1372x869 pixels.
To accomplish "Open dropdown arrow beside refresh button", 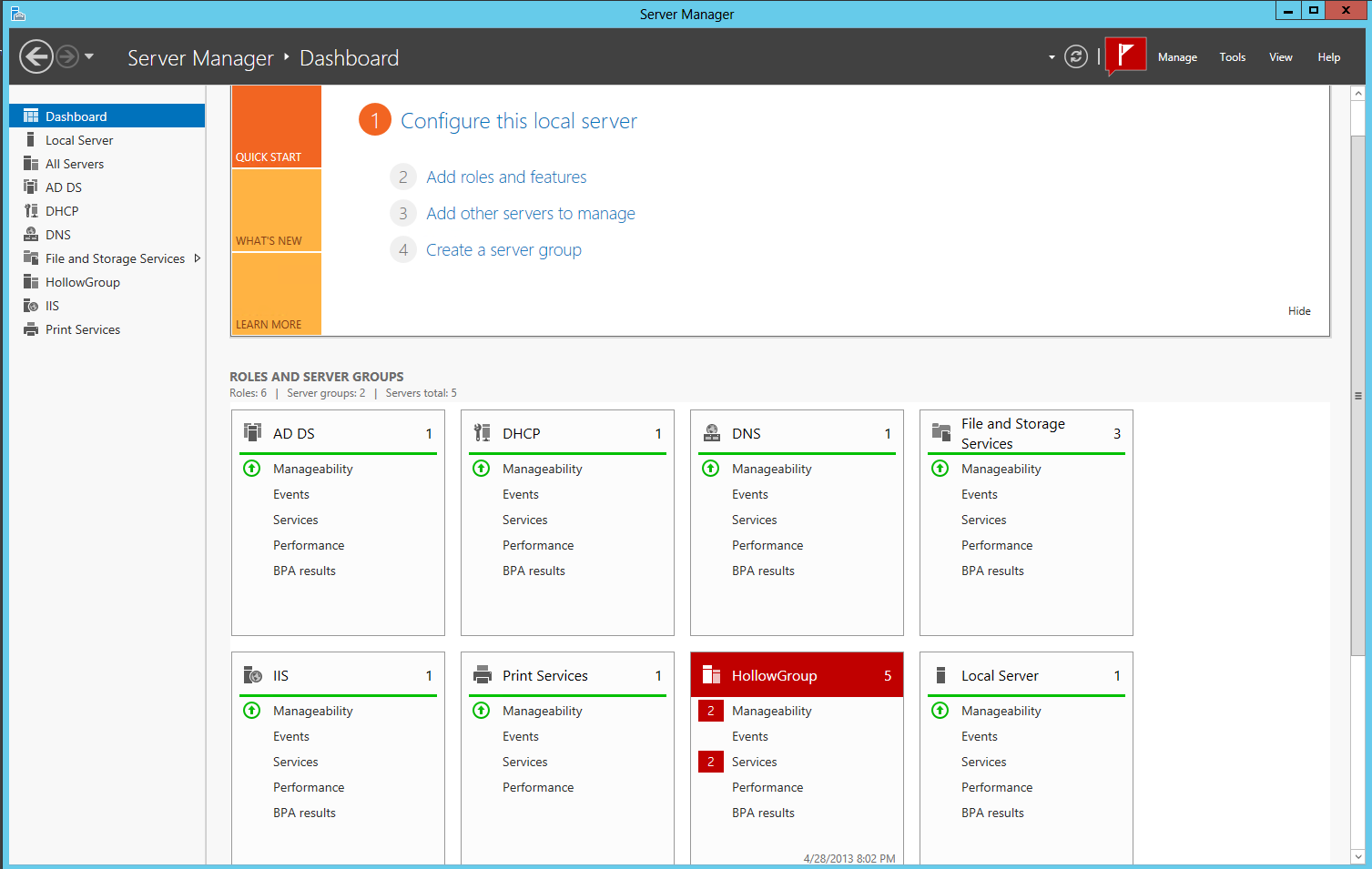I will point(1052,57).
